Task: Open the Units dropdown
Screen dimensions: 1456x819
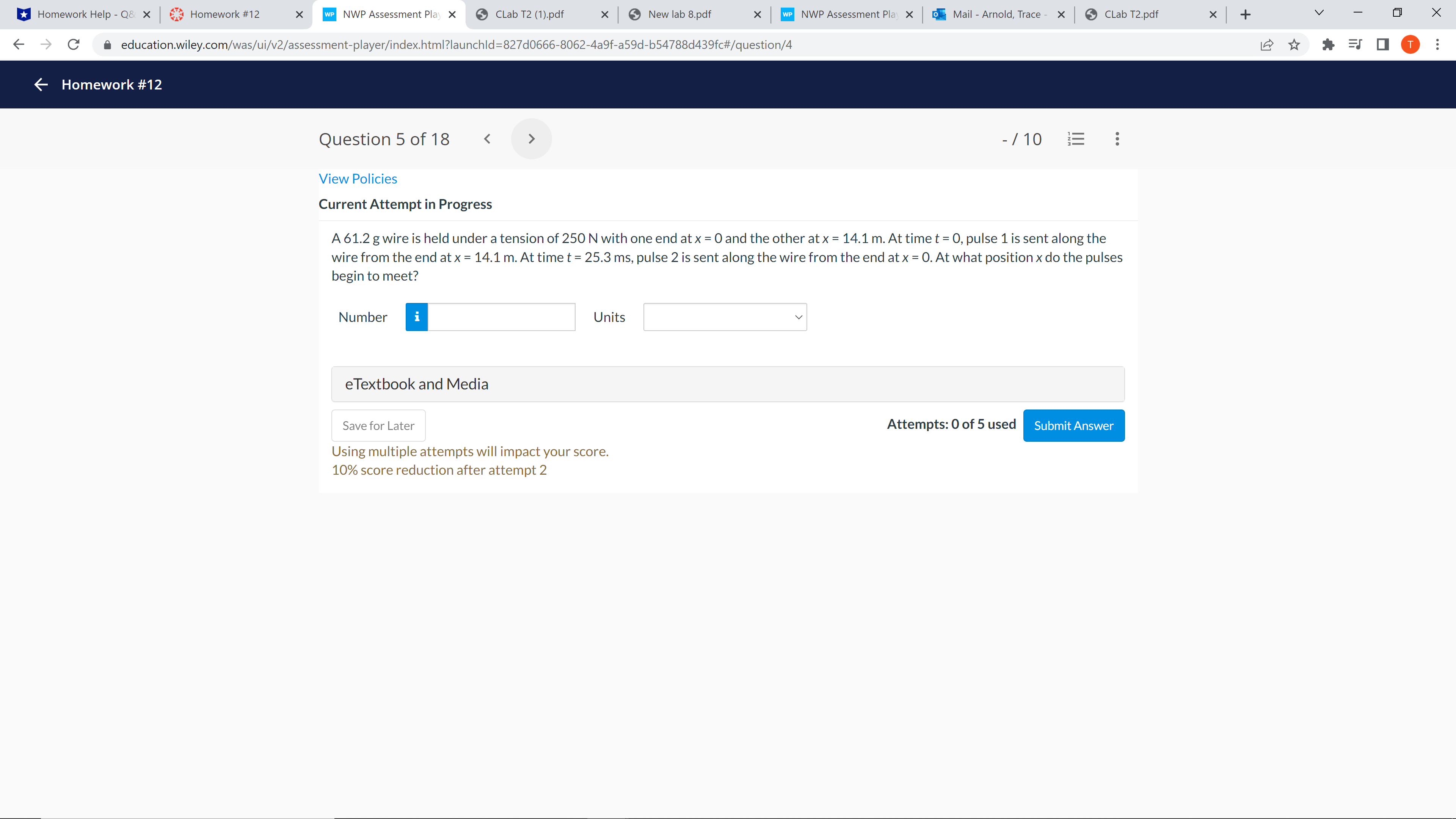Action: (x=725, y=317)
